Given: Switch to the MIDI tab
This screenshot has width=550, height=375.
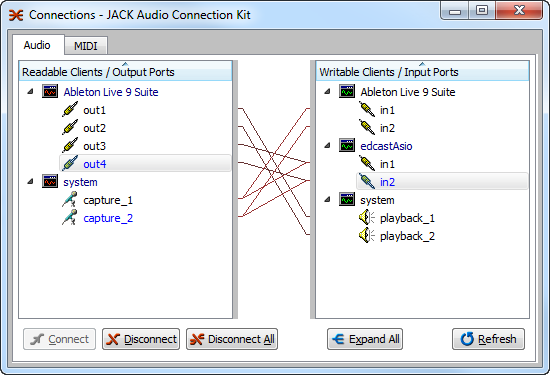Looking at the screenshot, I should (x=86, y=46).
